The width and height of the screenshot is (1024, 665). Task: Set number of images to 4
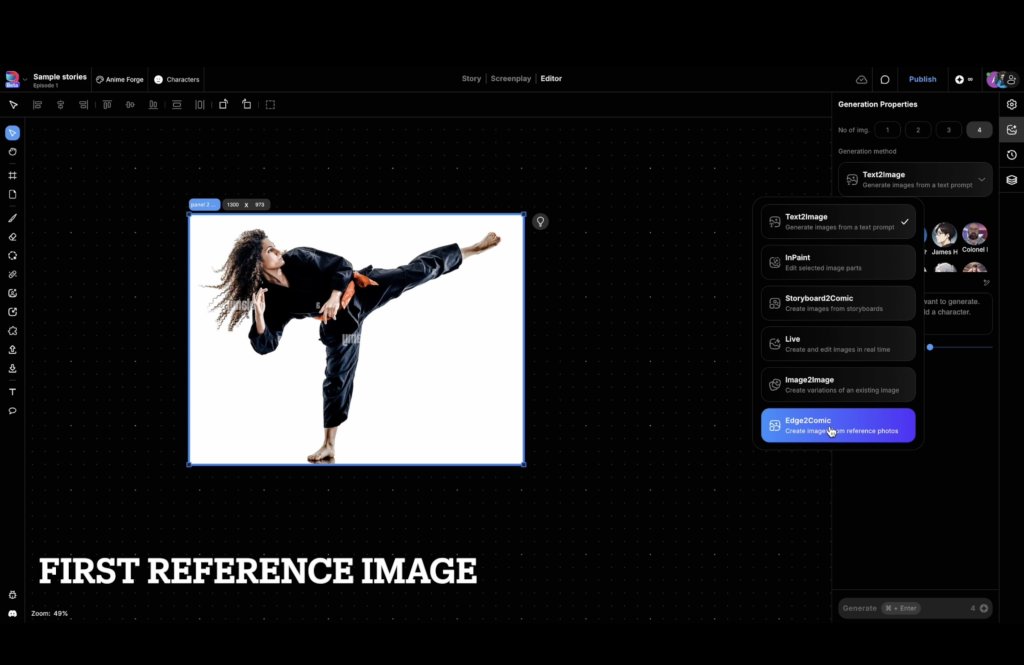979,130
